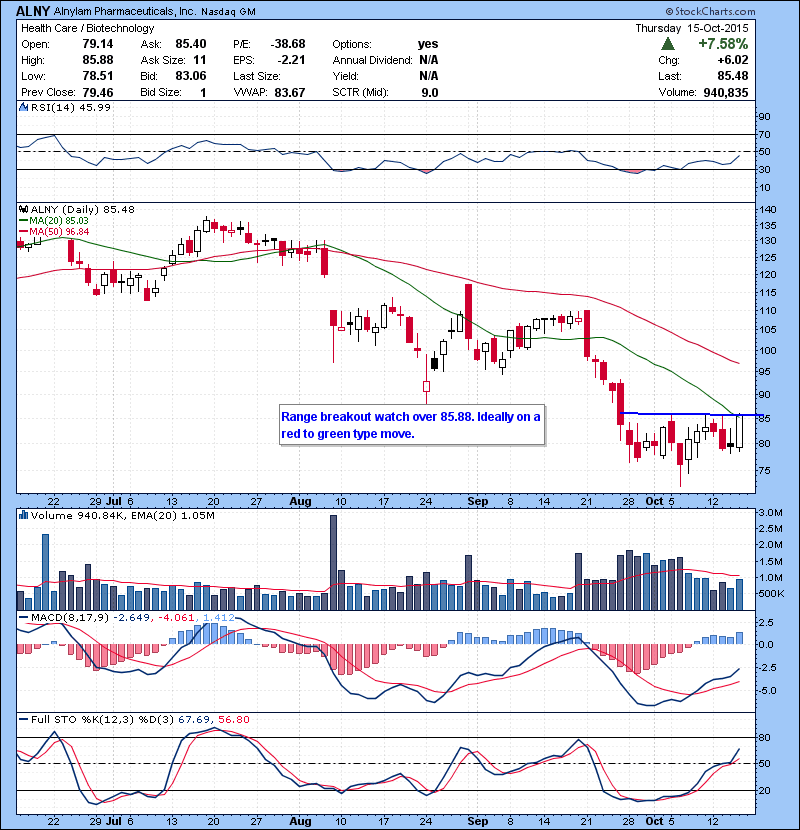
Task: Click the 2.5 label on the MACD axis
Action: 766,622
